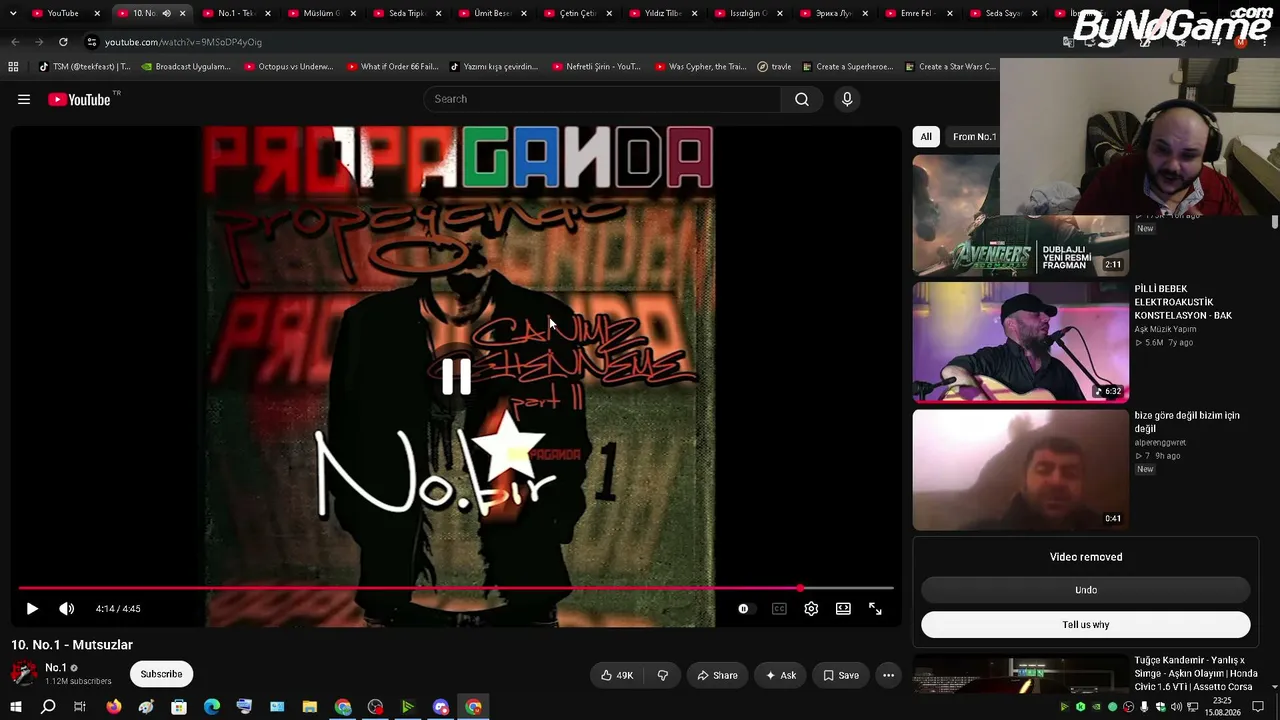Screen dimensions: 1280x720
Task: Seek along the red video progress bar
Action: (x=456, y=588)
